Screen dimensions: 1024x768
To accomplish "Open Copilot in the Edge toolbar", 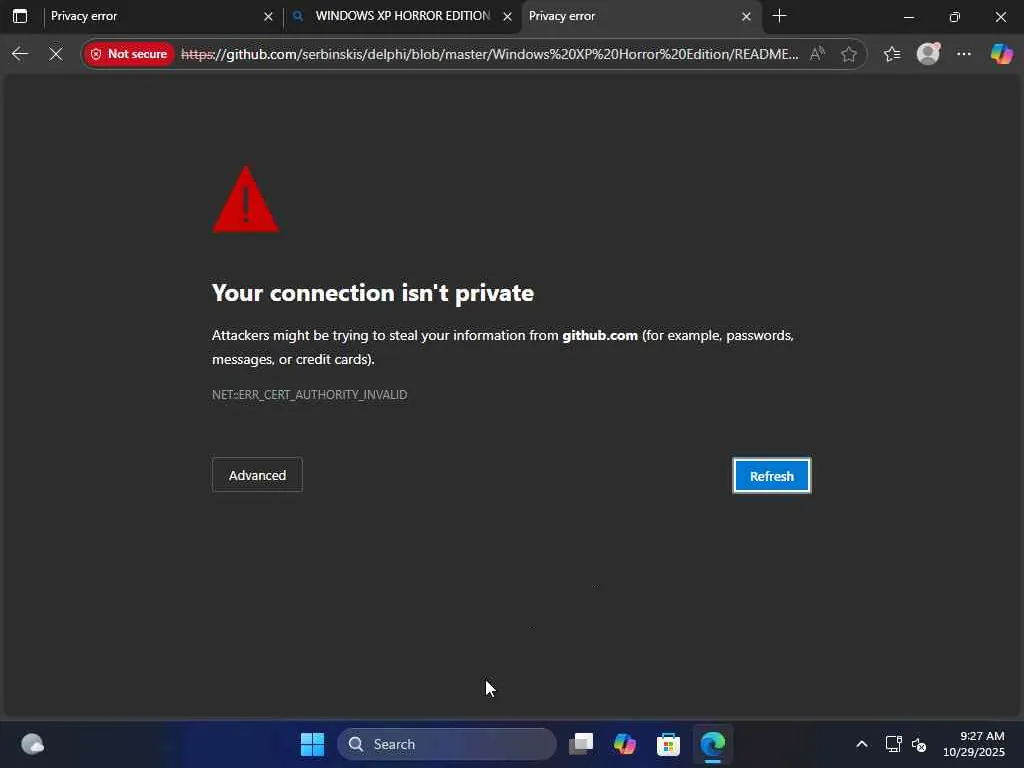I will 1001,54.
